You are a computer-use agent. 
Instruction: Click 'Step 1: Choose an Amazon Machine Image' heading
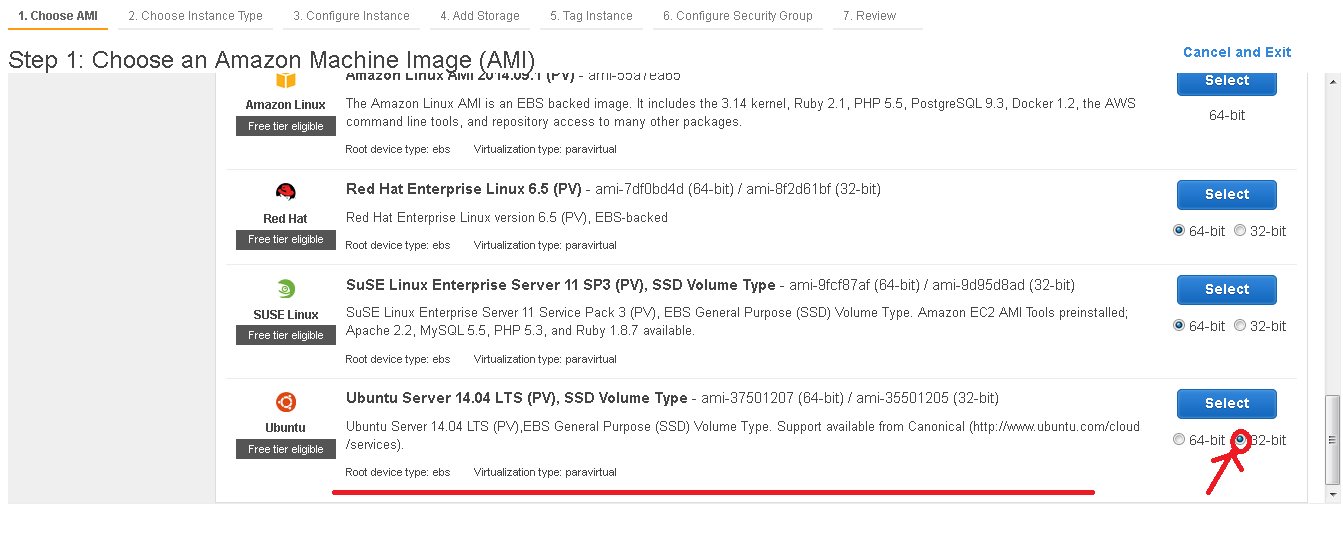tap(271, 60)
